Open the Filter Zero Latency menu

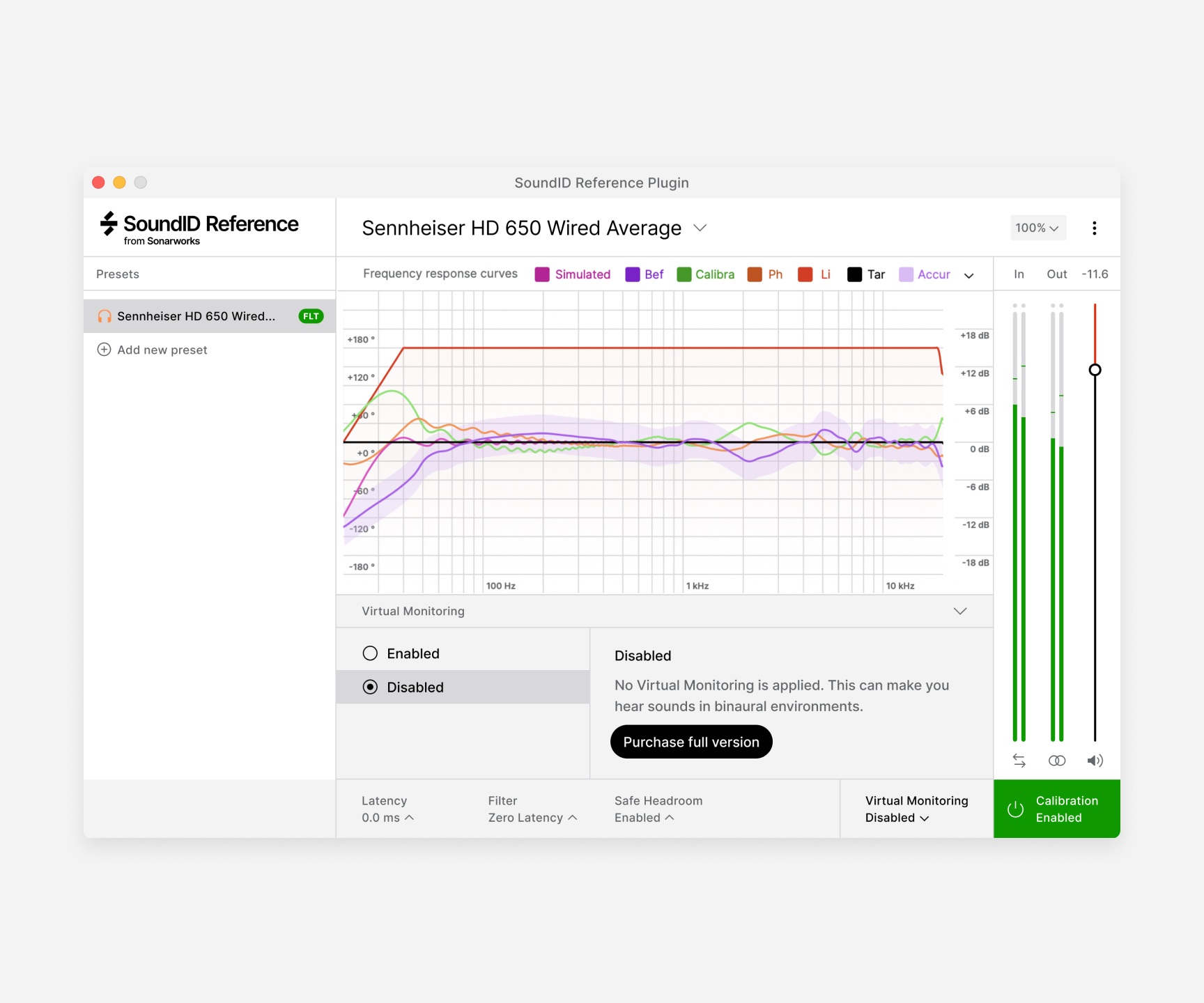click(x=532, y=817)
